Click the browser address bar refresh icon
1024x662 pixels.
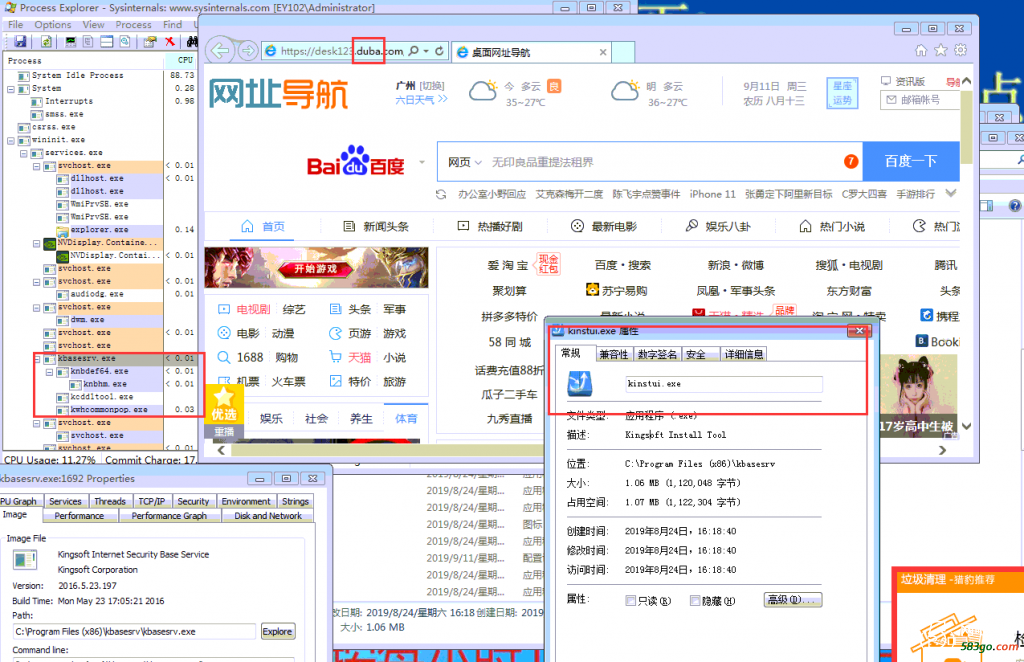tap(438, 51)
